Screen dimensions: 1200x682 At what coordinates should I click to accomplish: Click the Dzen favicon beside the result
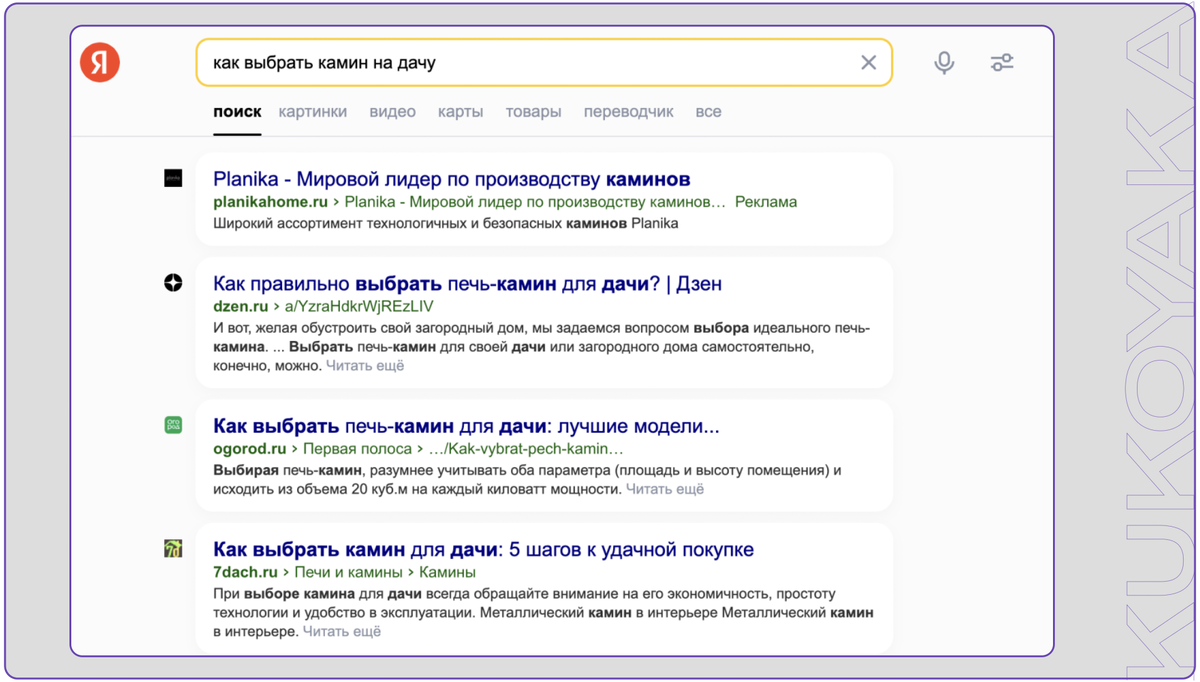pyautogui.click(x=173, y=283)
